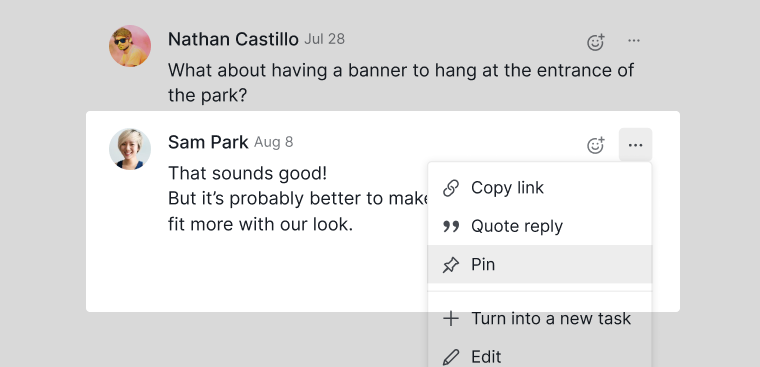Select Quote reply in the comment menu
Image resolution: width=760 pixels, height=367 pixels.
pos(539,226)
